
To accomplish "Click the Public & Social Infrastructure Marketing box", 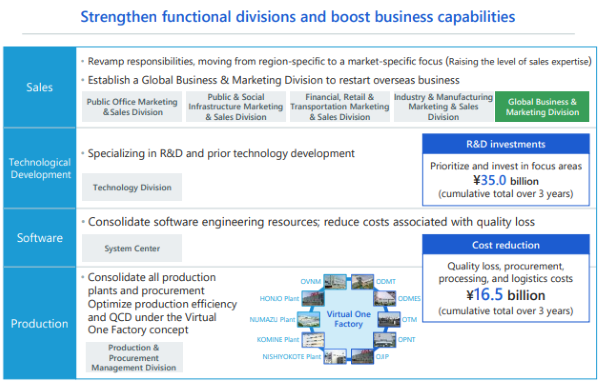I will 236,107.
